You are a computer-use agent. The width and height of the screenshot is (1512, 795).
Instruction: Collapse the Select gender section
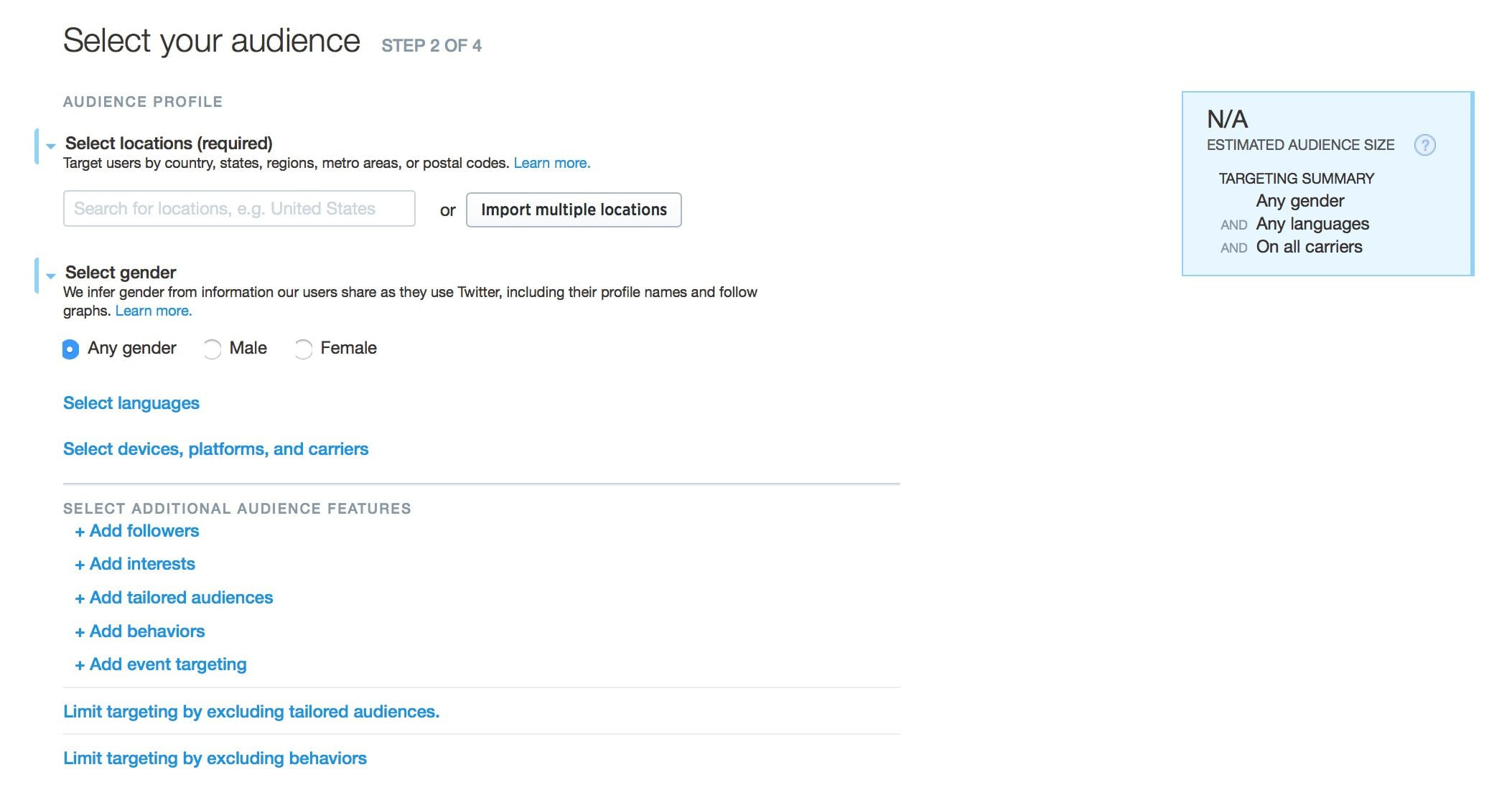click(x=50, y=274)
